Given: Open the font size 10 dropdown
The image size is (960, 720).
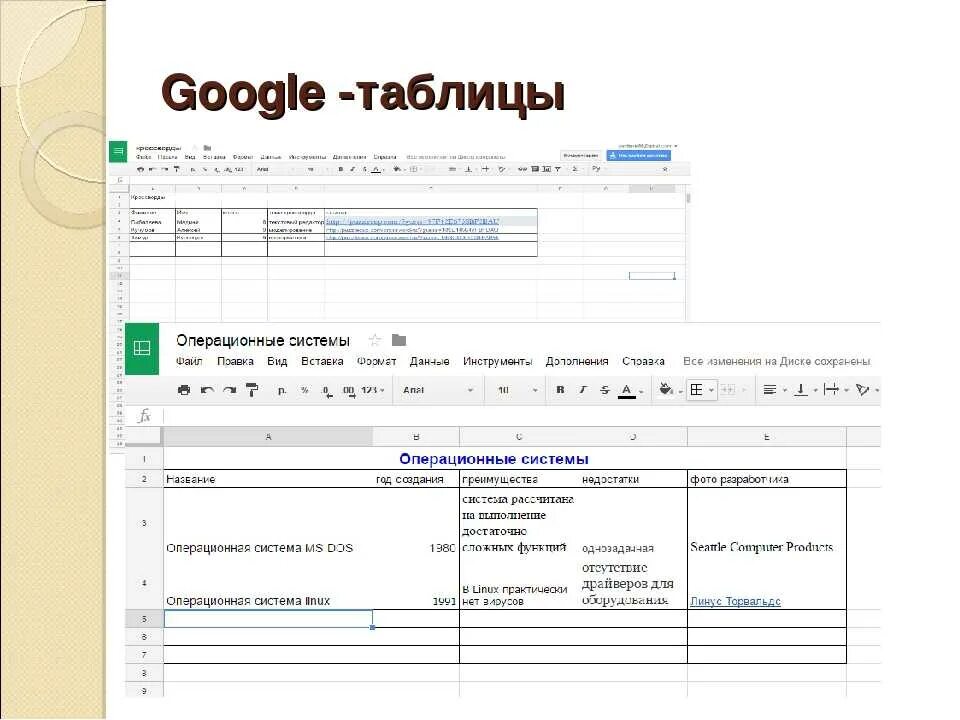Looking at the screenshot, I should coord(517,390).
